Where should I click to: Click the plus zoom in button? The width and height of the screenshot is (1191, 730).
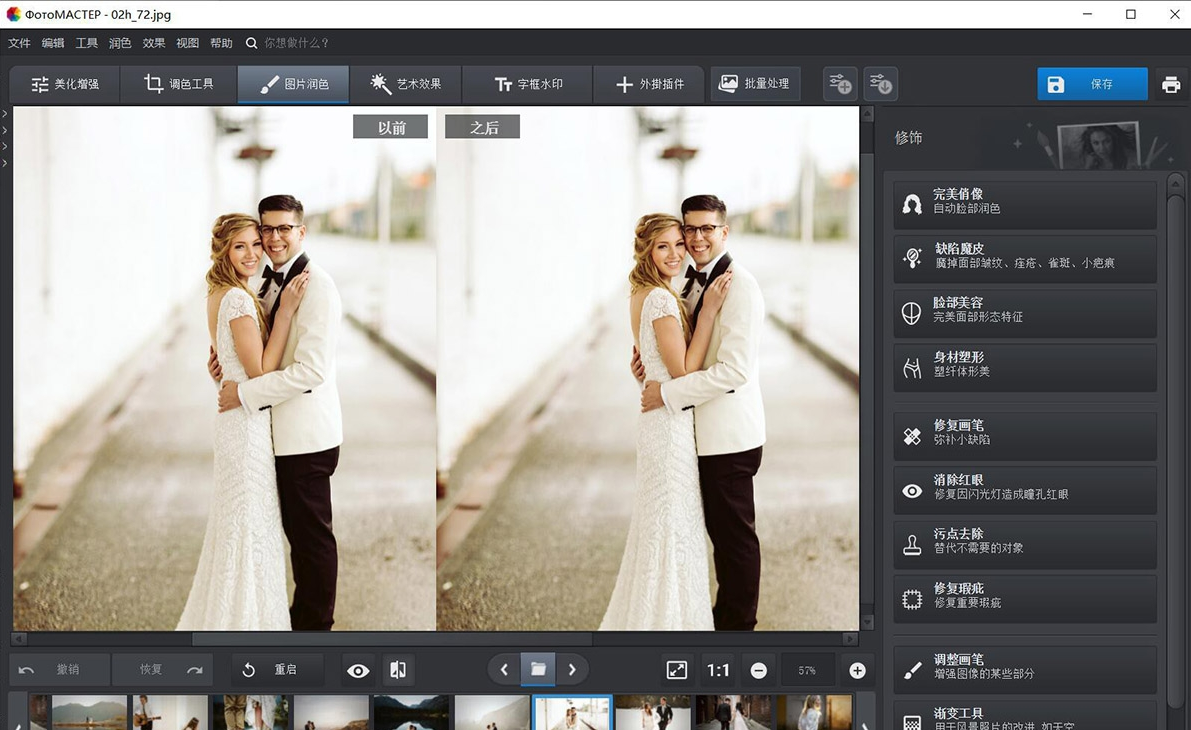point(858,671)
